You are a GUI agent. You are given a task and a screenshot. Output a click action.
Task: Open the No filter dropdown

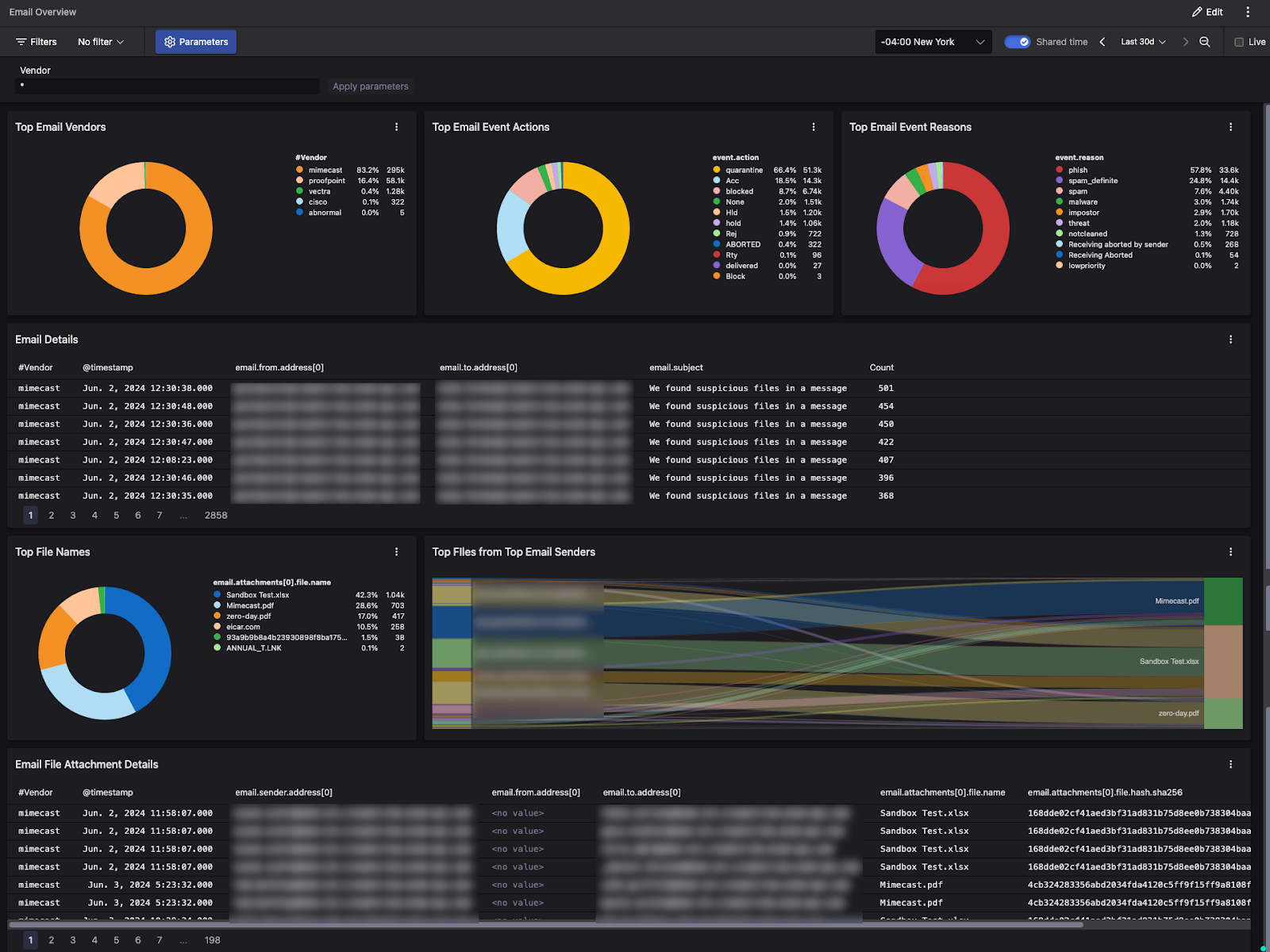click(100, 41)
